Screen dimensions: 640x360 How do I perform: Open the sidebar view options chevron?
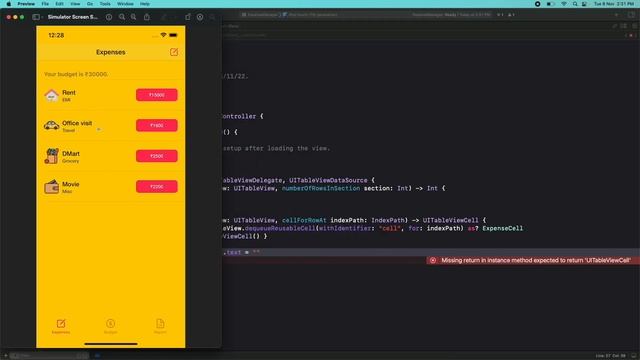[x=42, y=17]
